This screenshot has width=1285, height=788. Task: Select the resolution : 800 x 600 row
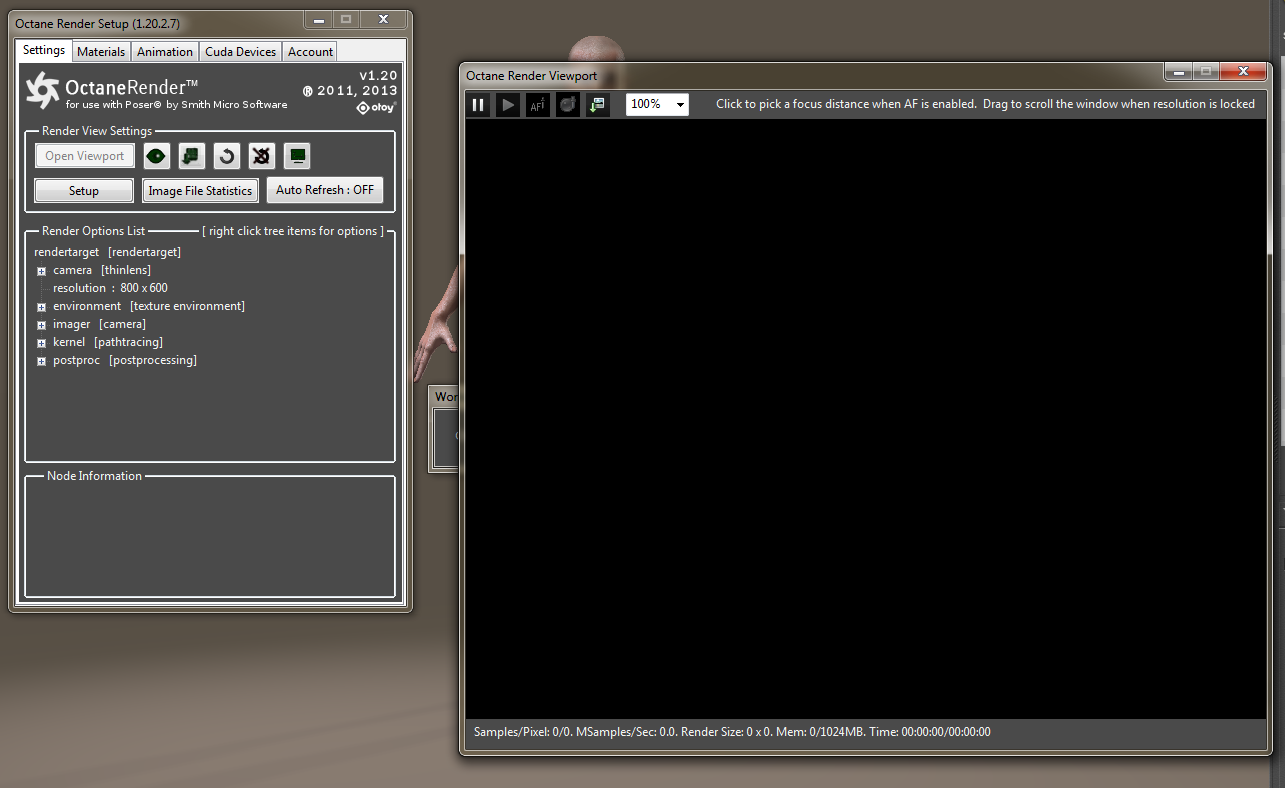[110, 288]
